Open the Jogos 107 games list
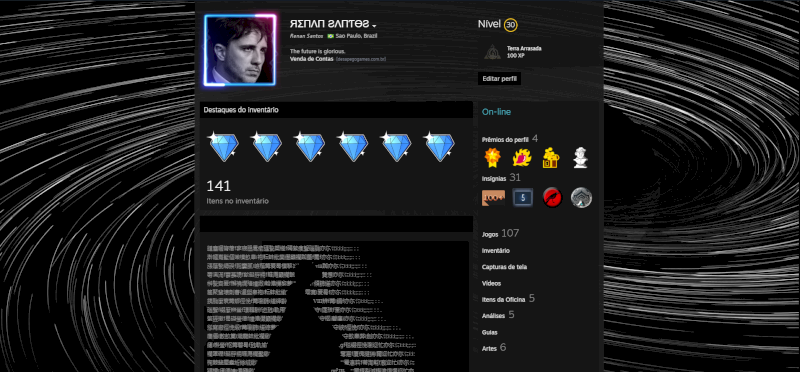800x372 pixels. [501, 234]
